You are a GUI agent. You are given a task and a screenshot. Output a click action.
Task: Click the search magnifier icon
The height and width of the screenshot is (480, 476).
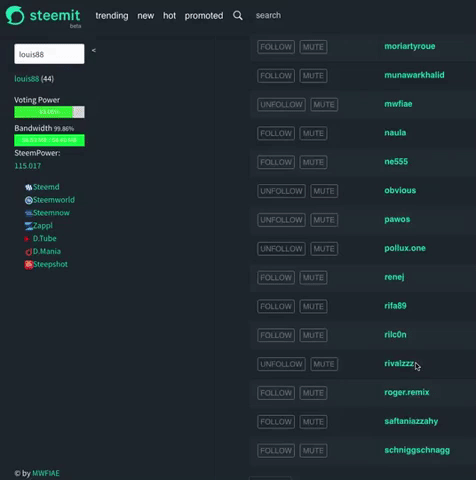[x=238, y=15]
